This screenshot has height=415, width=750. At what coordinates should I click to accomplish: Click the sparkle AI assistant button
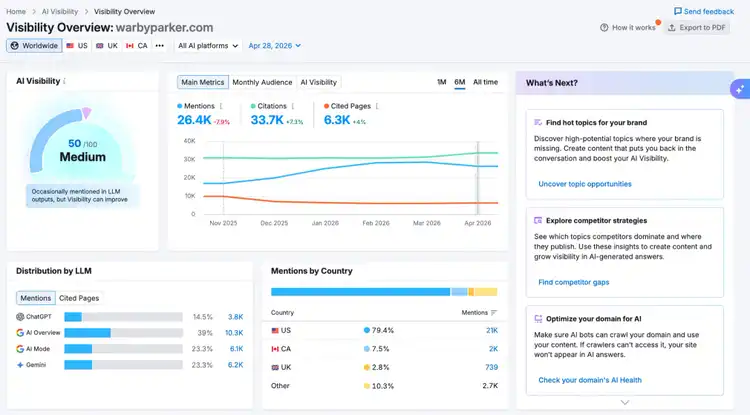point(740,89)
